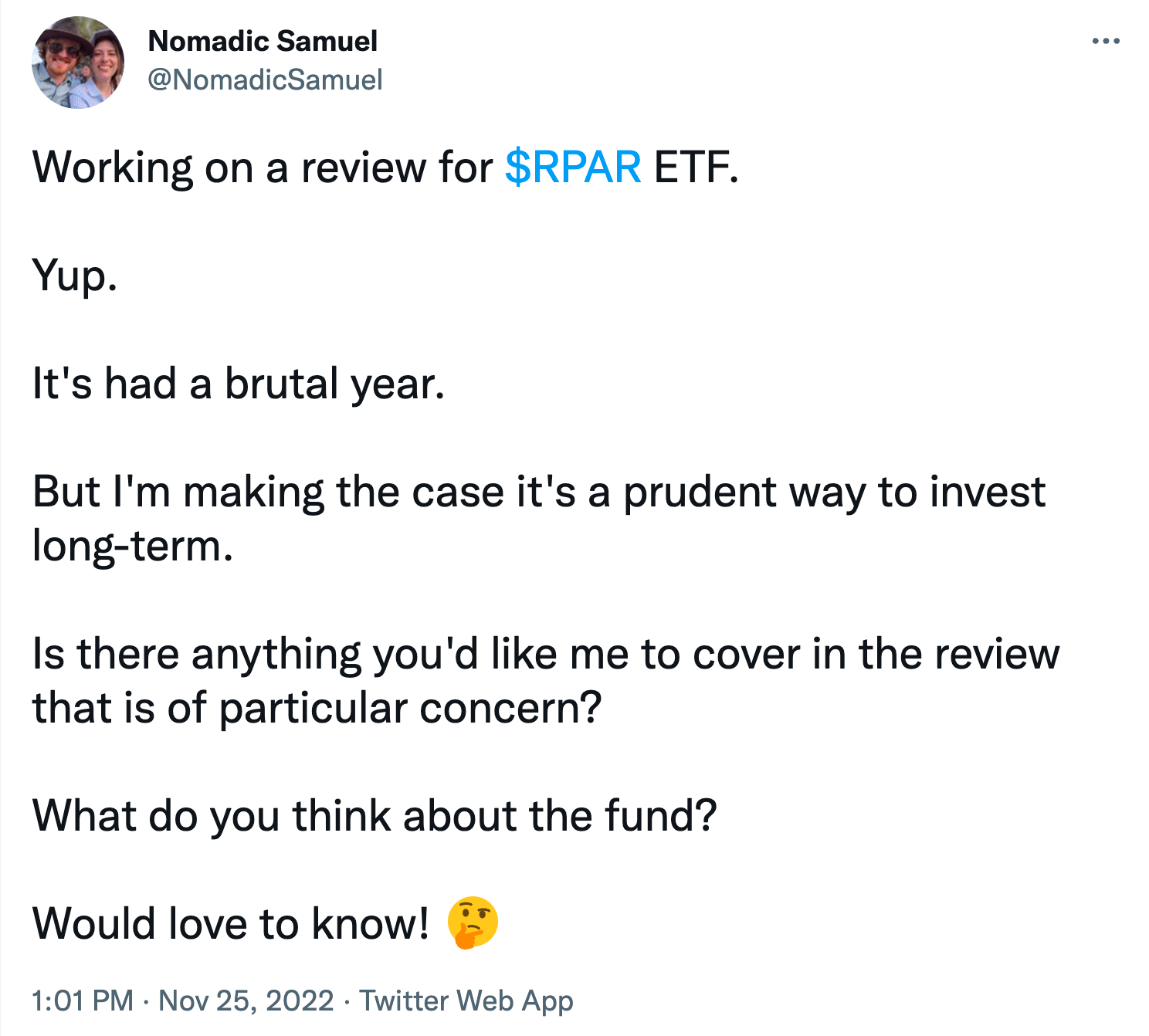The height and width of the screenshot is (1036, 1149).
Task: Click the Nov 25, 2022 date
Action: coord(246,1000)
